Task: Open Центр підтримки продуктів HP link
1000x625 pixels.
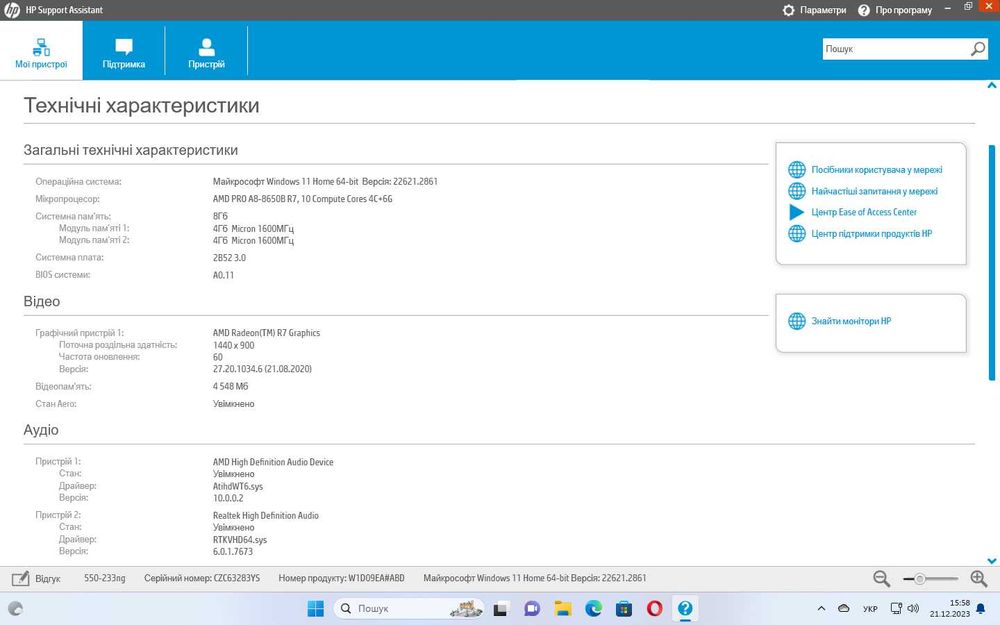Action: pyautogui.click(x=871, y=233)
